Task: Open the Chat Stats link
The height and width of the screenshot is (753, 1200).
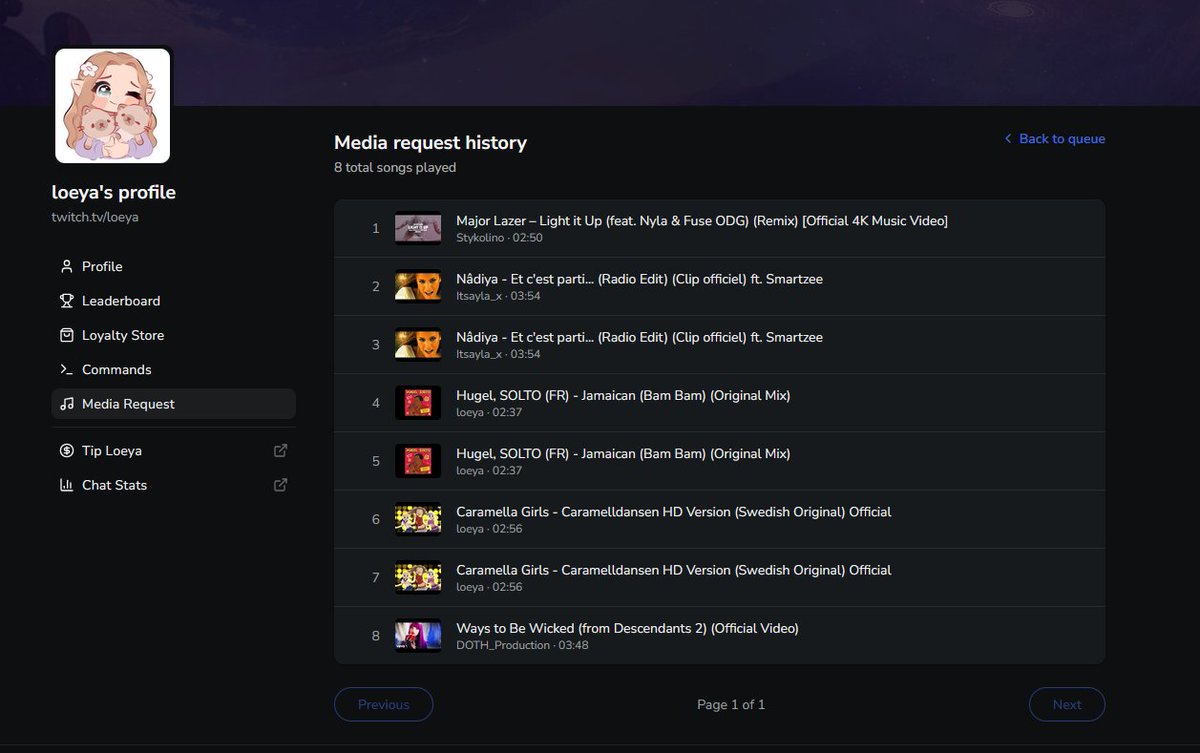Action: click(x=174, y=485)
